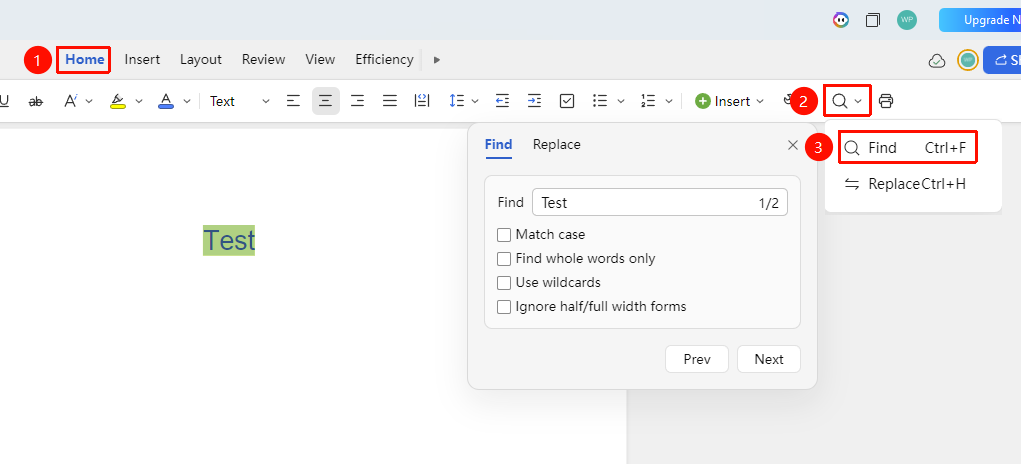This screenshot has height=464, width=1021.
Task: Click the distributed alignment icon
Action: pyautogui.click(x=422, y=101)
